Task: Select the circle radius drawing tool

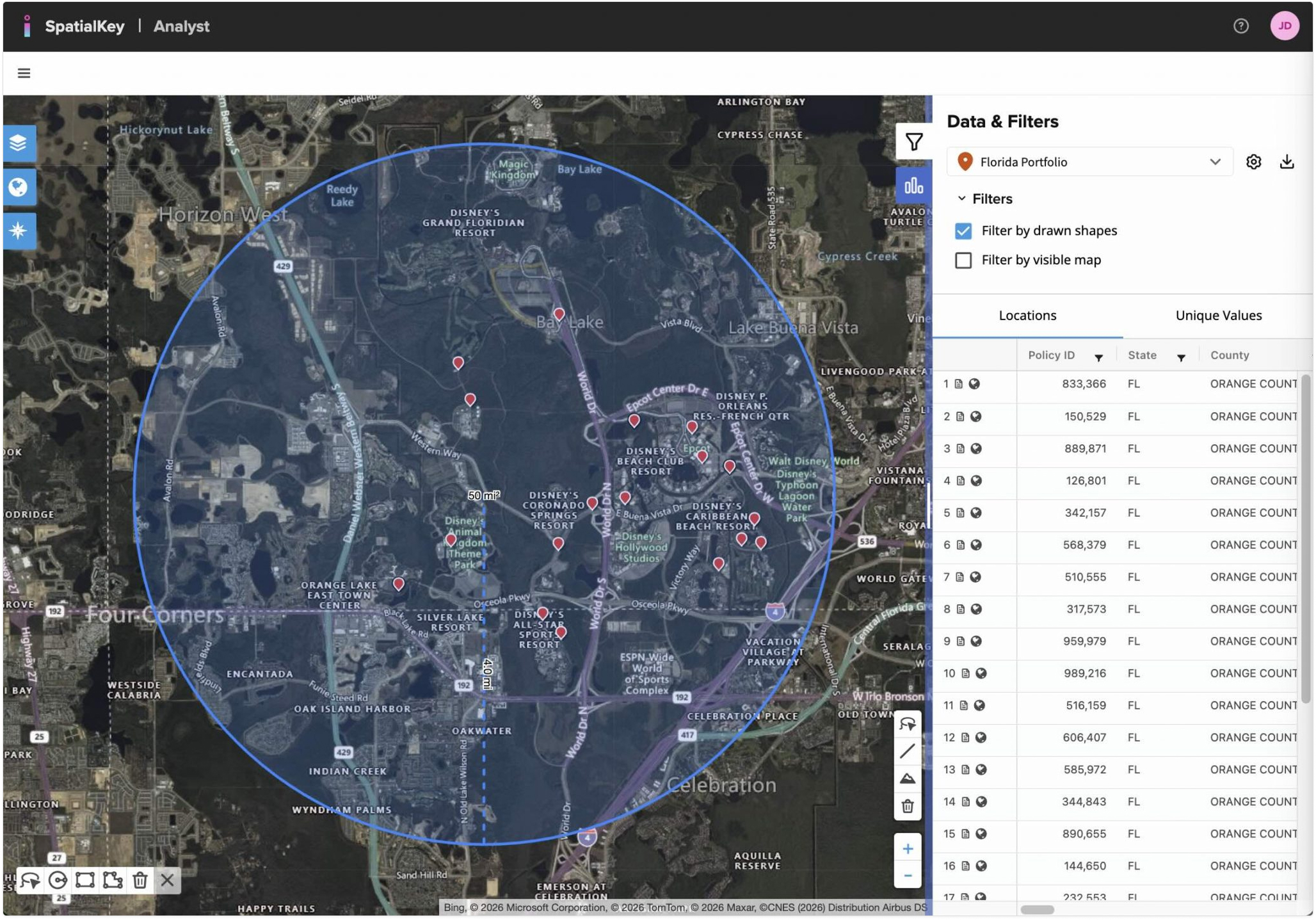Action: click(58, 880)
